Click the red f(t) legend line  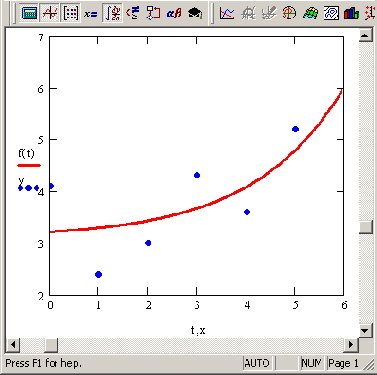point(29,165)
